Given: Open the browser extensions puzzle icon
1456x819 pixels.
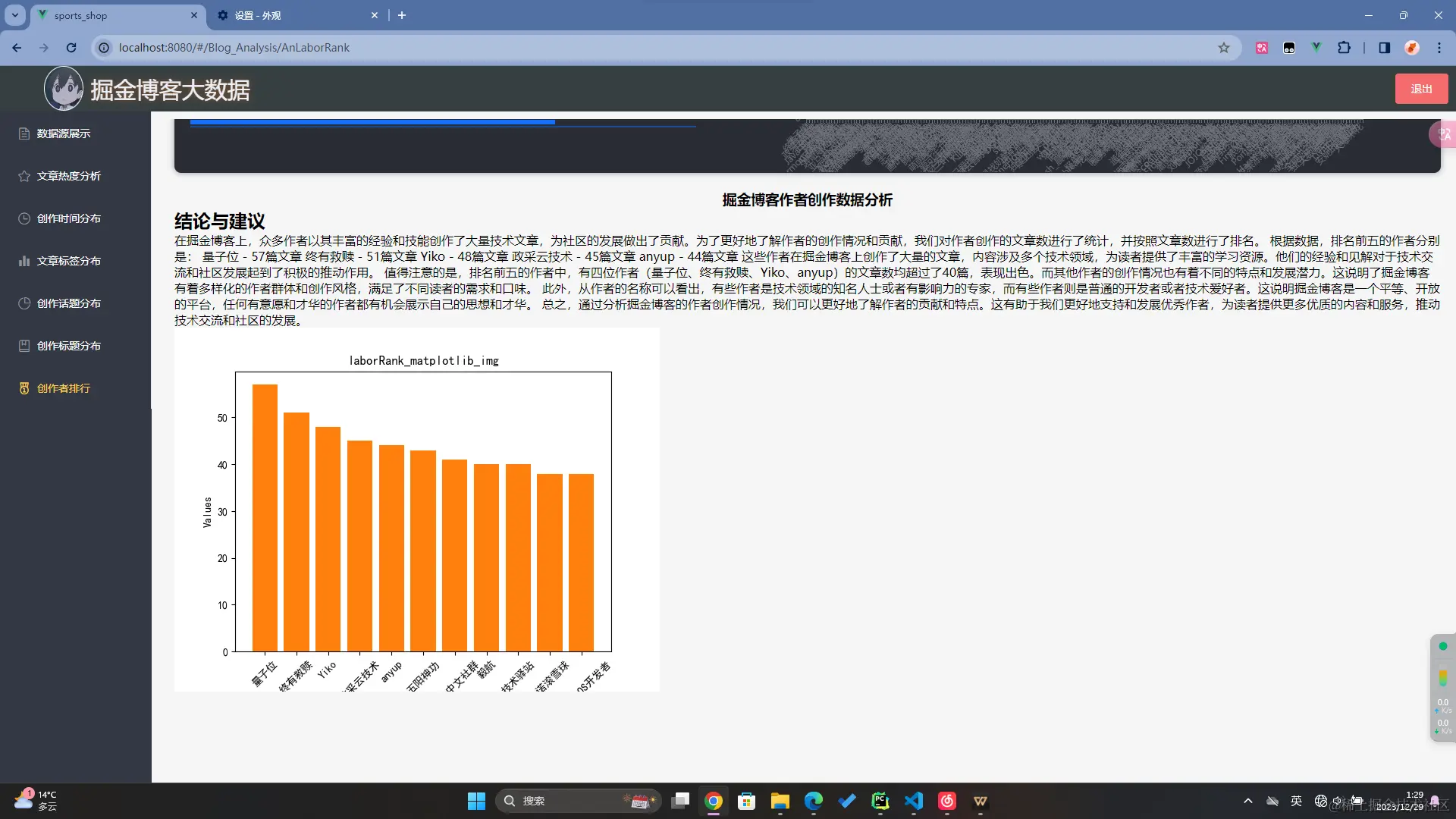Looking at the screenshot, I should click(x=1344, y=48).
